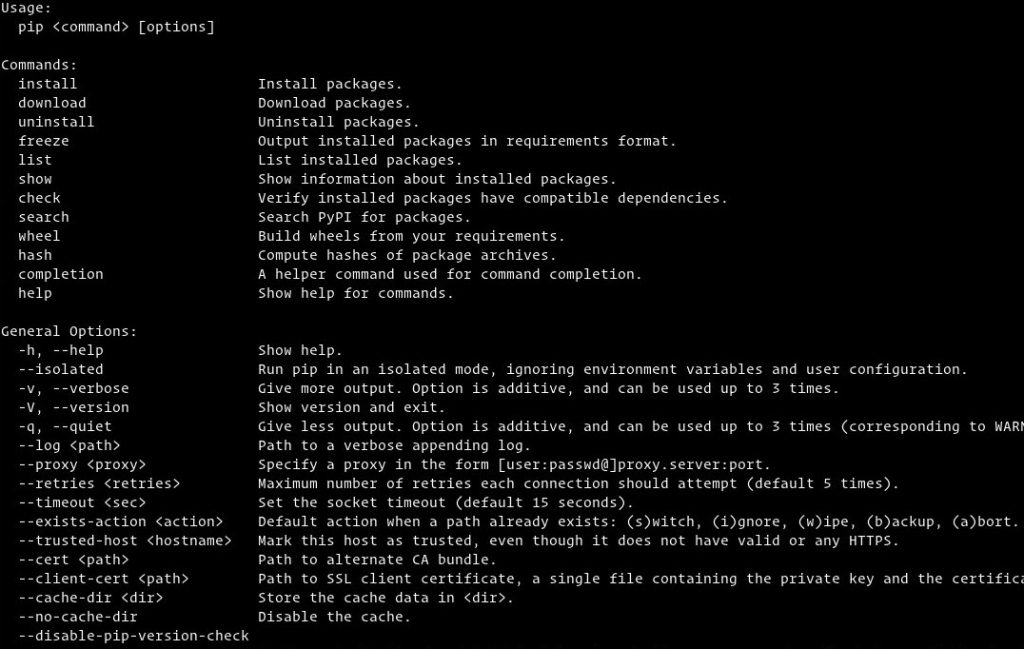The height and width of the screenshot is (649, 1024).
Task: Click the '--timeout <sec>' option
Action: (86, 502)
